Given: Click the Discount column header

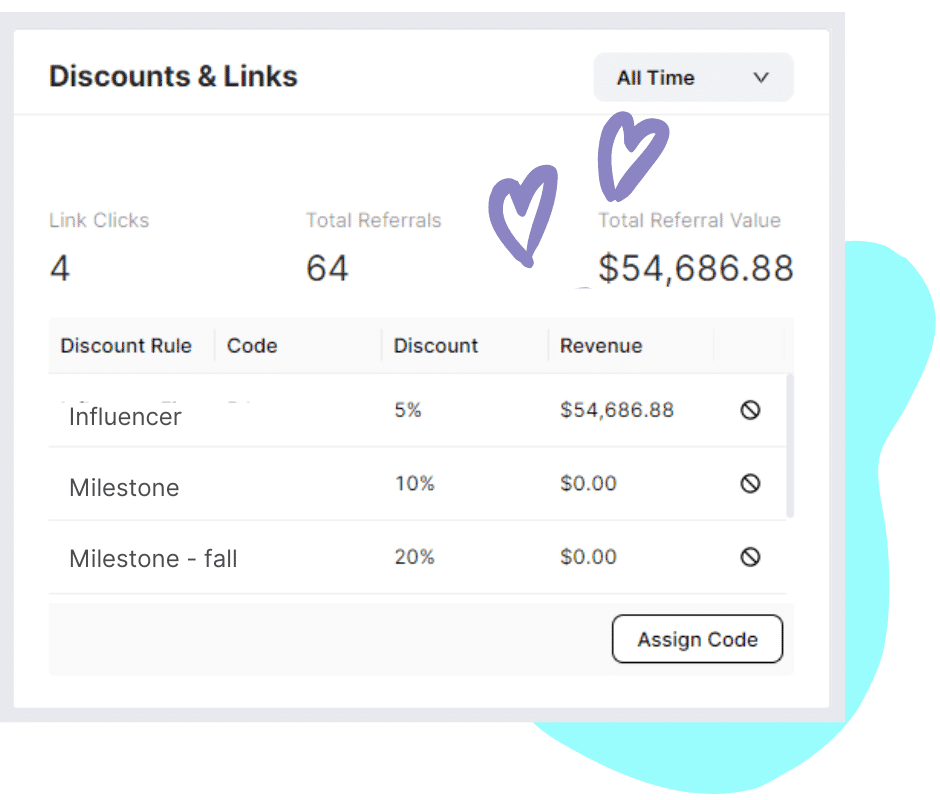Looking at the screenshot, I should [436, 345].
